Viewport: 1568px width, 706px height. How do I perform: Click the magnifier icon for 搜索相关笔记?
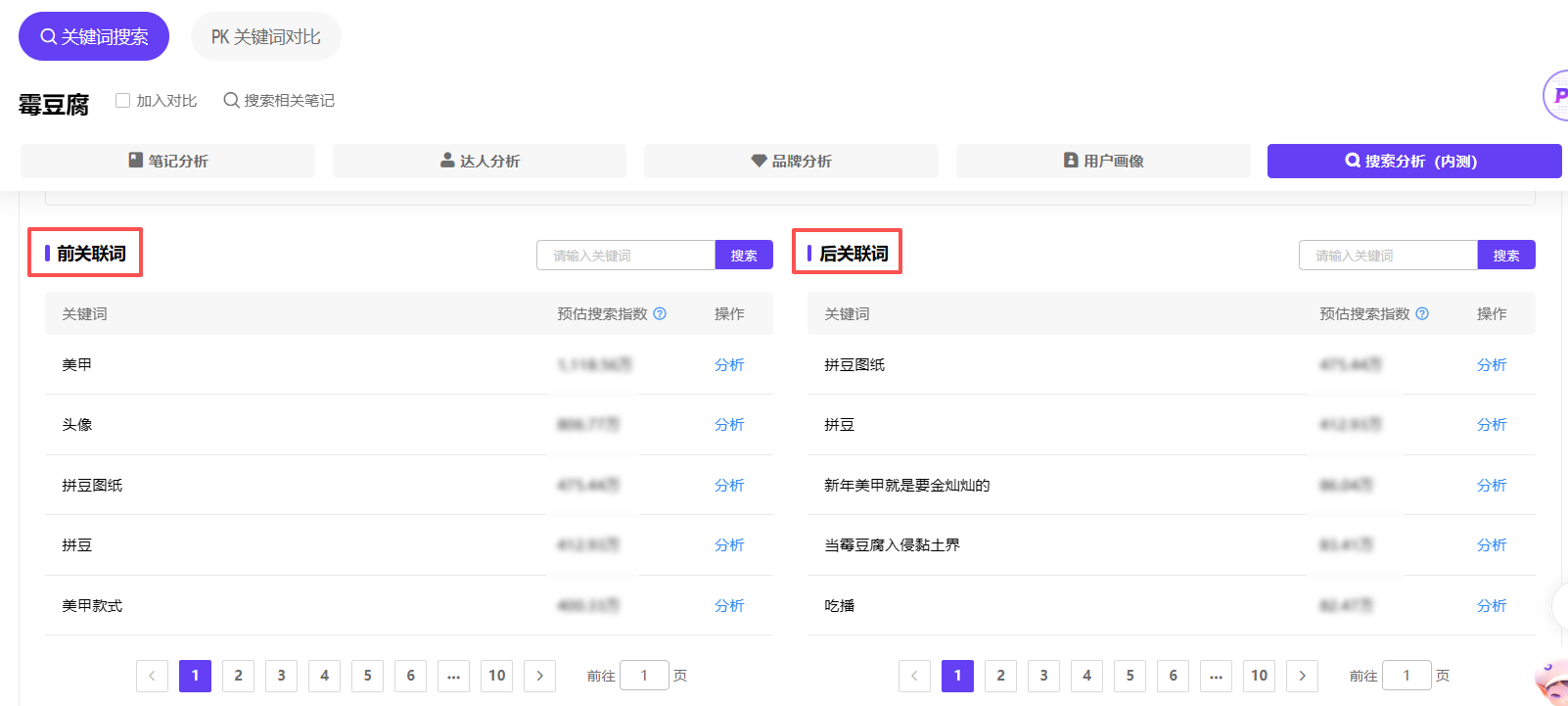pos(231,100)
